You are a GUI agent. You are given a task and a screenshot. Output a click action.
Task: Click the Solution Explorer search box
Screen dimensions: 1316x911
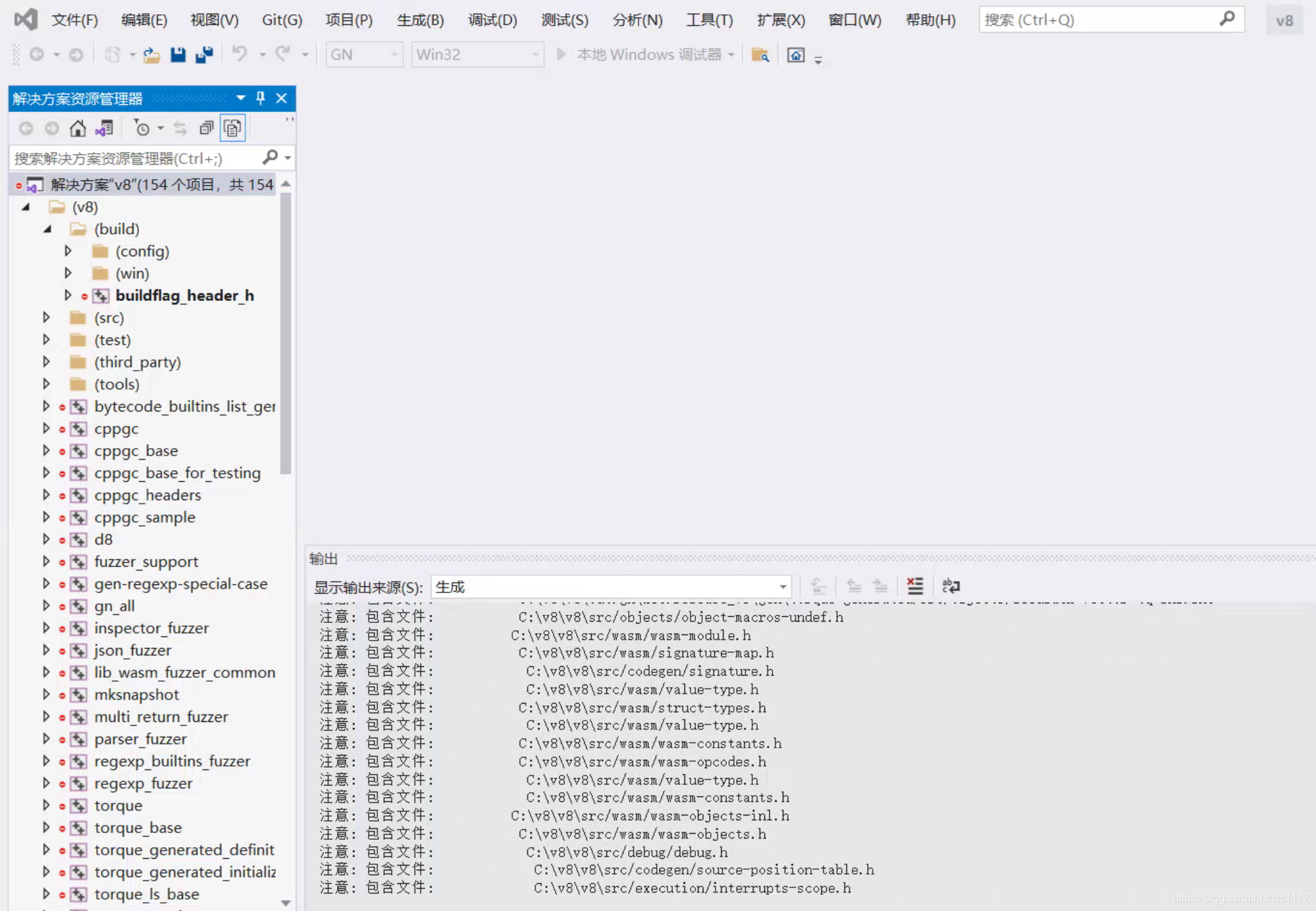(x=136, y=158)
